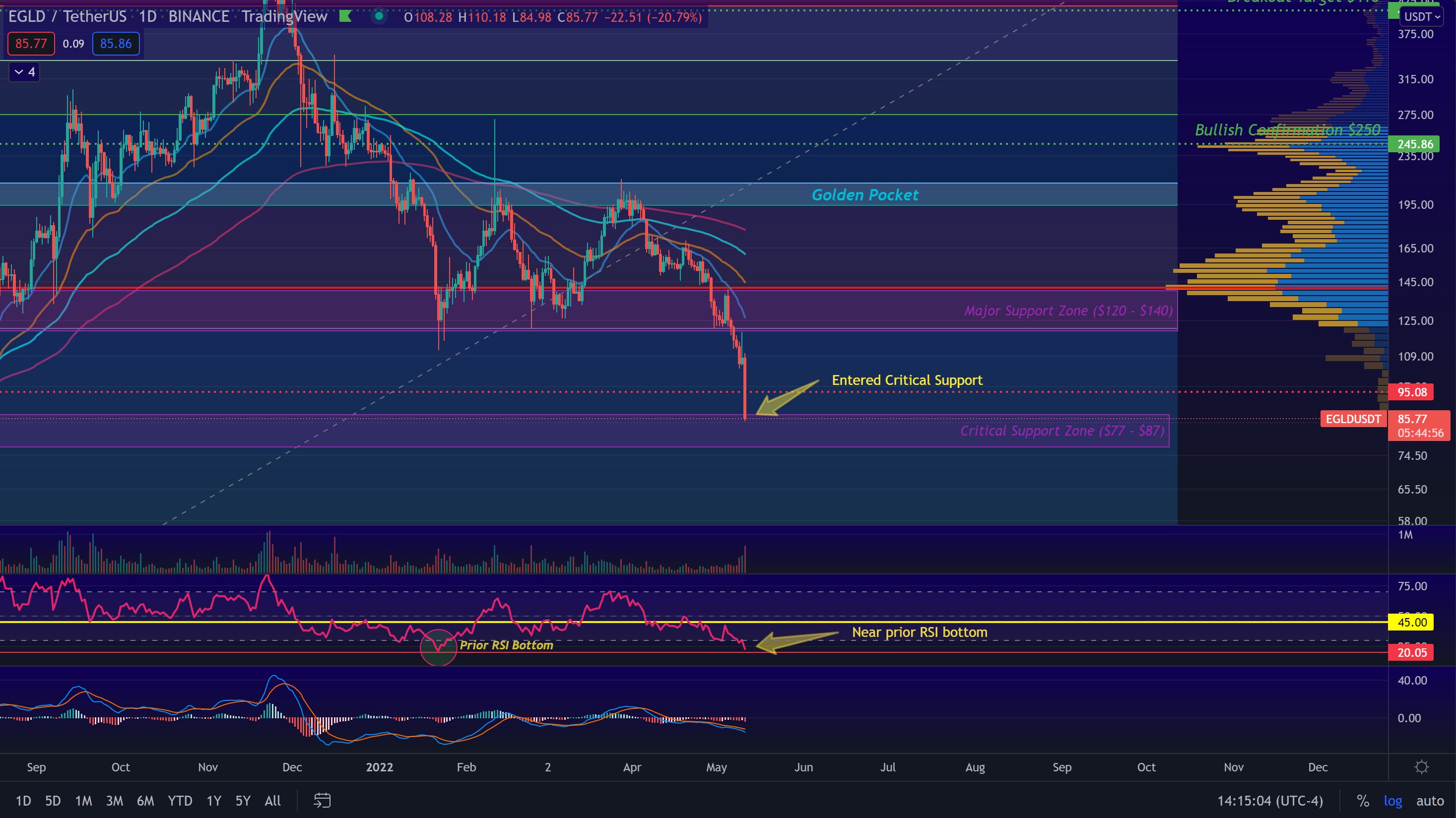Select the Critical Support Zone ($77 - $87) label

[1062, 431]
